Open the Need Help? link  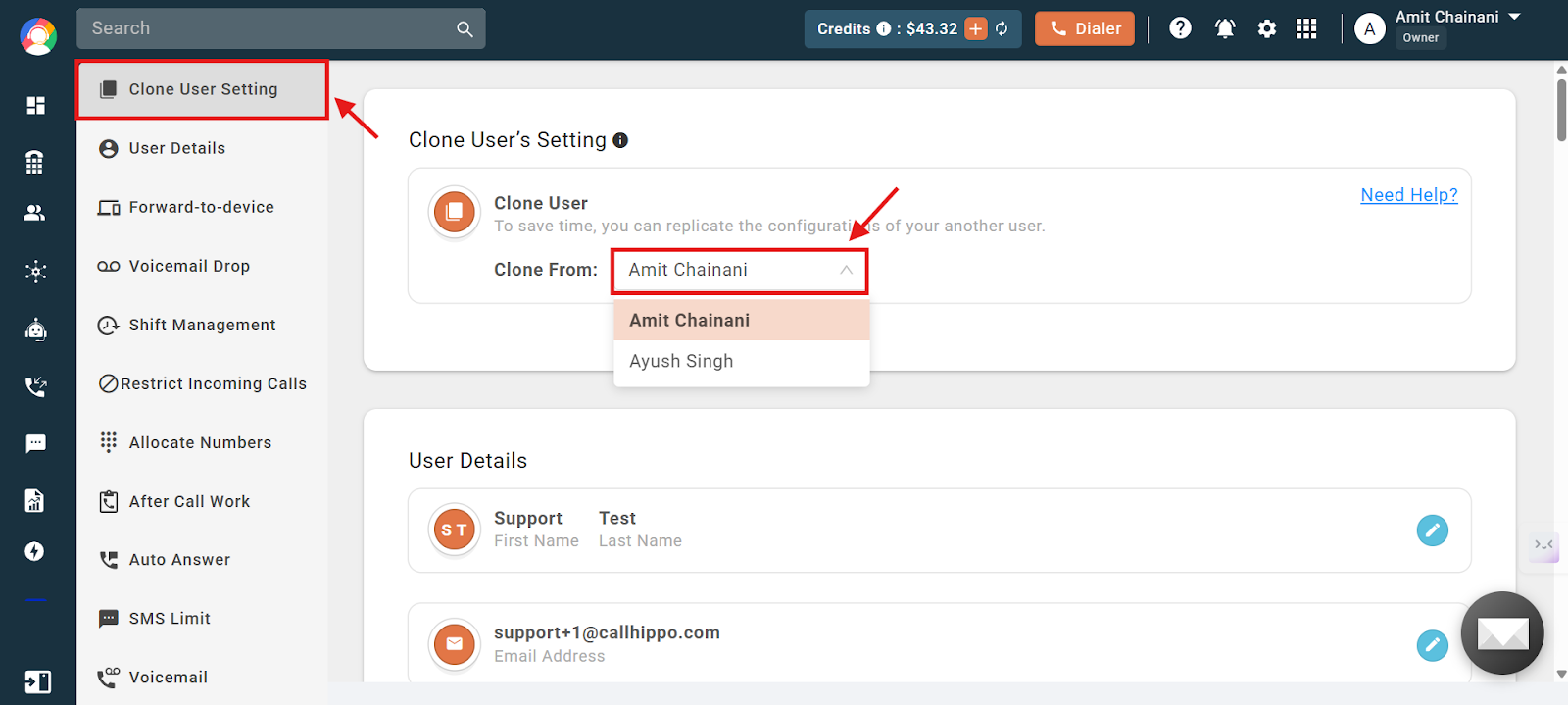click(x=1409, y=195)
